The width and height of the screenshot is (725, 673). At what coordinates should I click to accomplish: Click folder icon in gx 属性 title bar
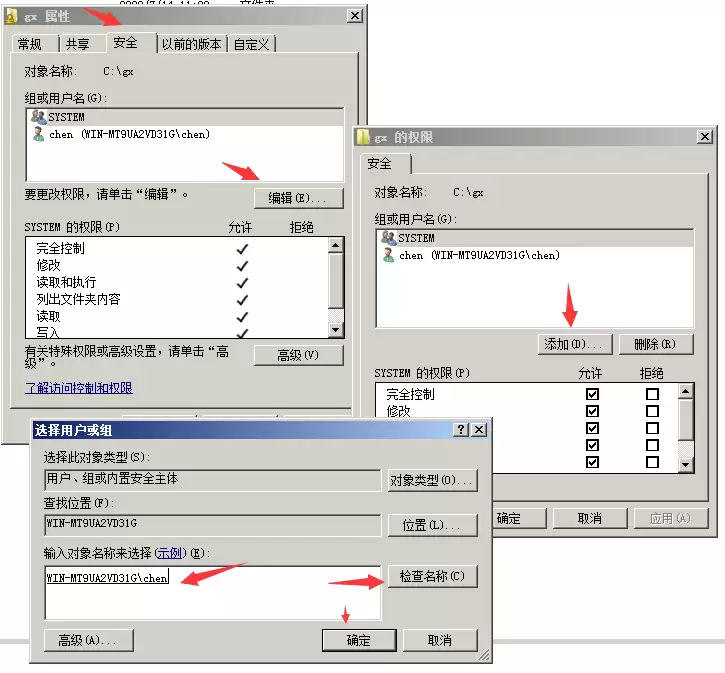(x=12, y=17)
